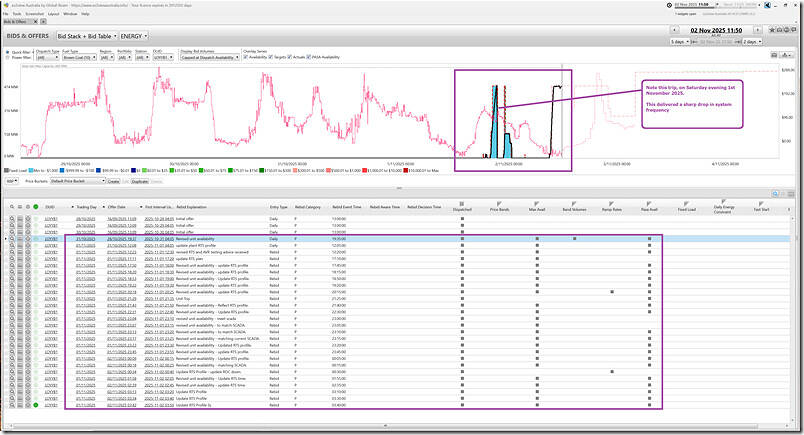
Task: Select the Power Filter radio button
Action: (7, 58)
